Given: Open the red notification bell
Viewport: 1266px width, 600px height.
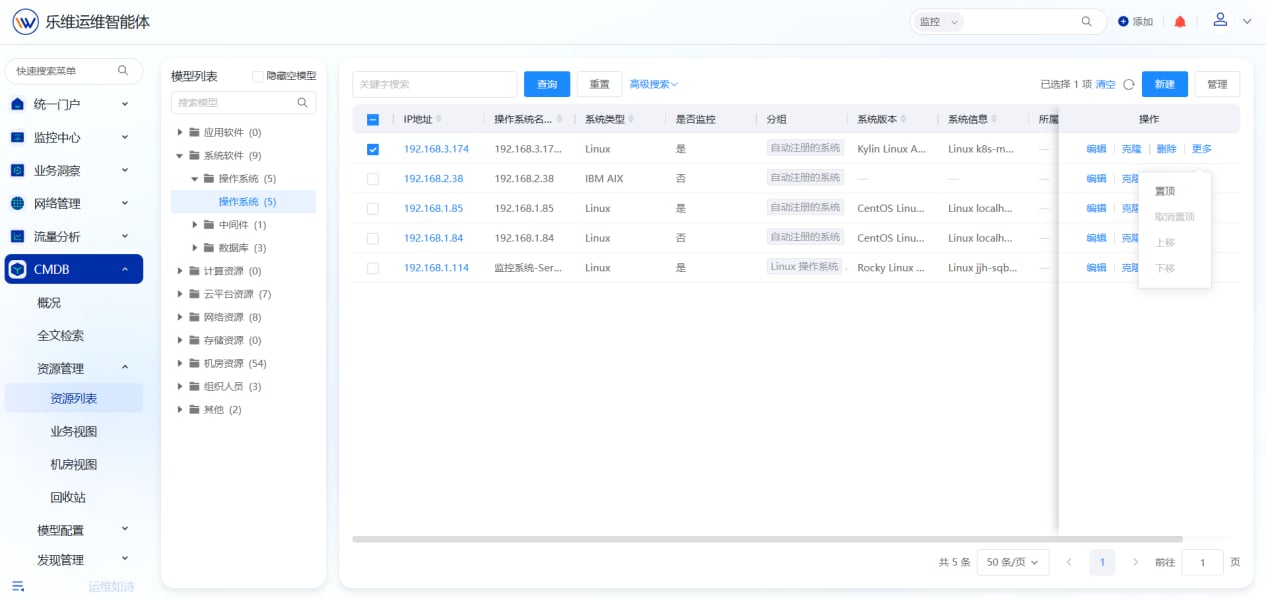Looking at the screenshot, I should point(1180,21).
